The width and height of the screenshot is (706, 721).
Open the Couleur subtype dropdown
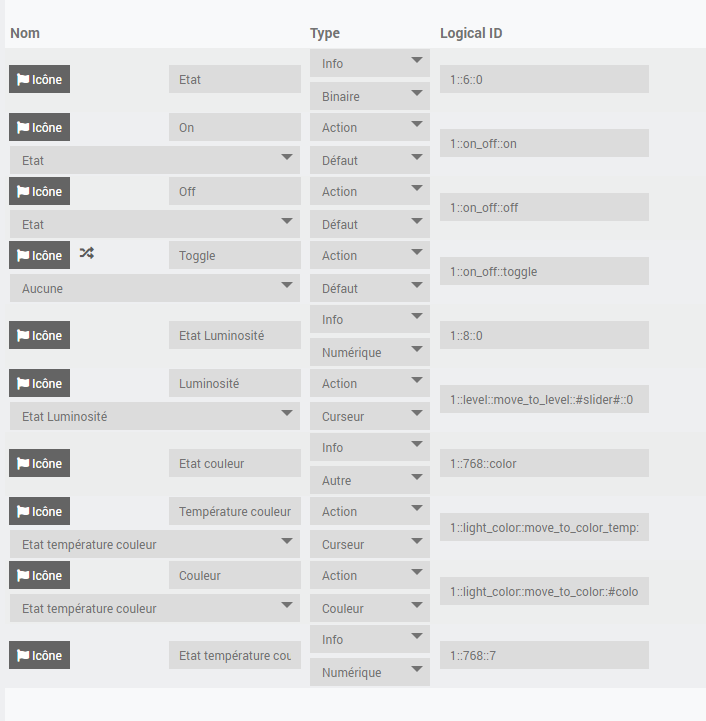[370, 608]
